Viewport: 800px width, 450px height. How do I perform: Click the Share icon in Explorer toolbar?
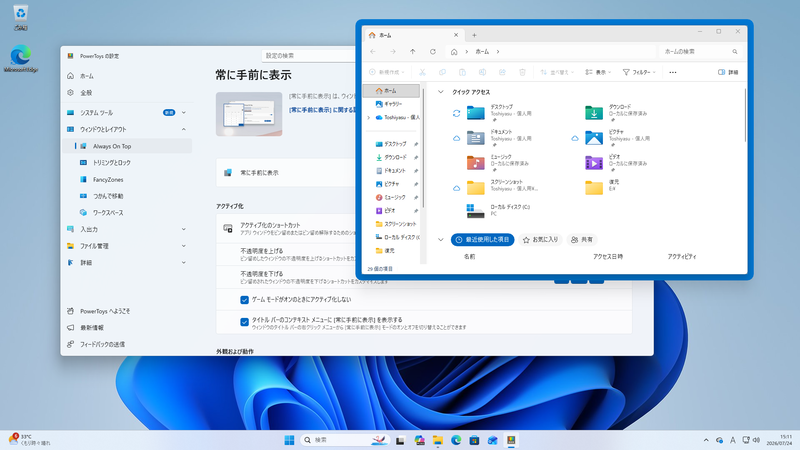point(503,72)
